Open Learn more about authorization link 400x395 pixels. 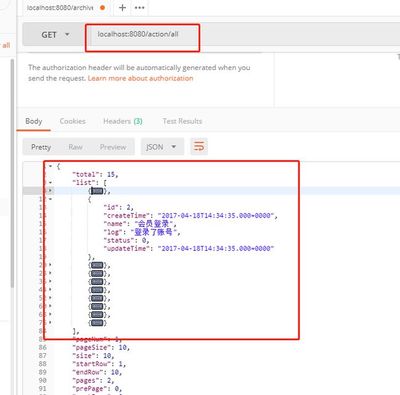click(x=140, y=78)
